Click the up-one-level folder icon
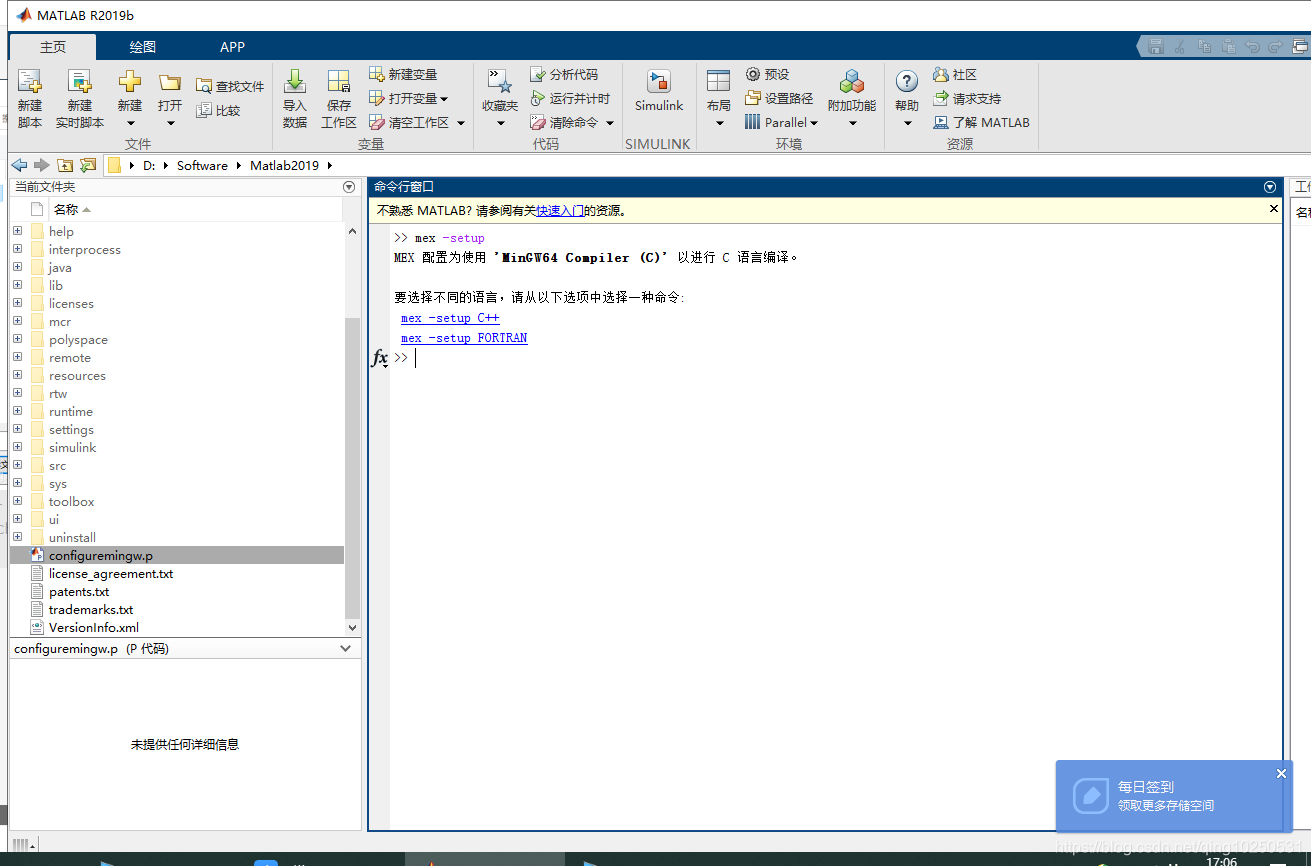1311x866 pixels. [x=65, y=165]
